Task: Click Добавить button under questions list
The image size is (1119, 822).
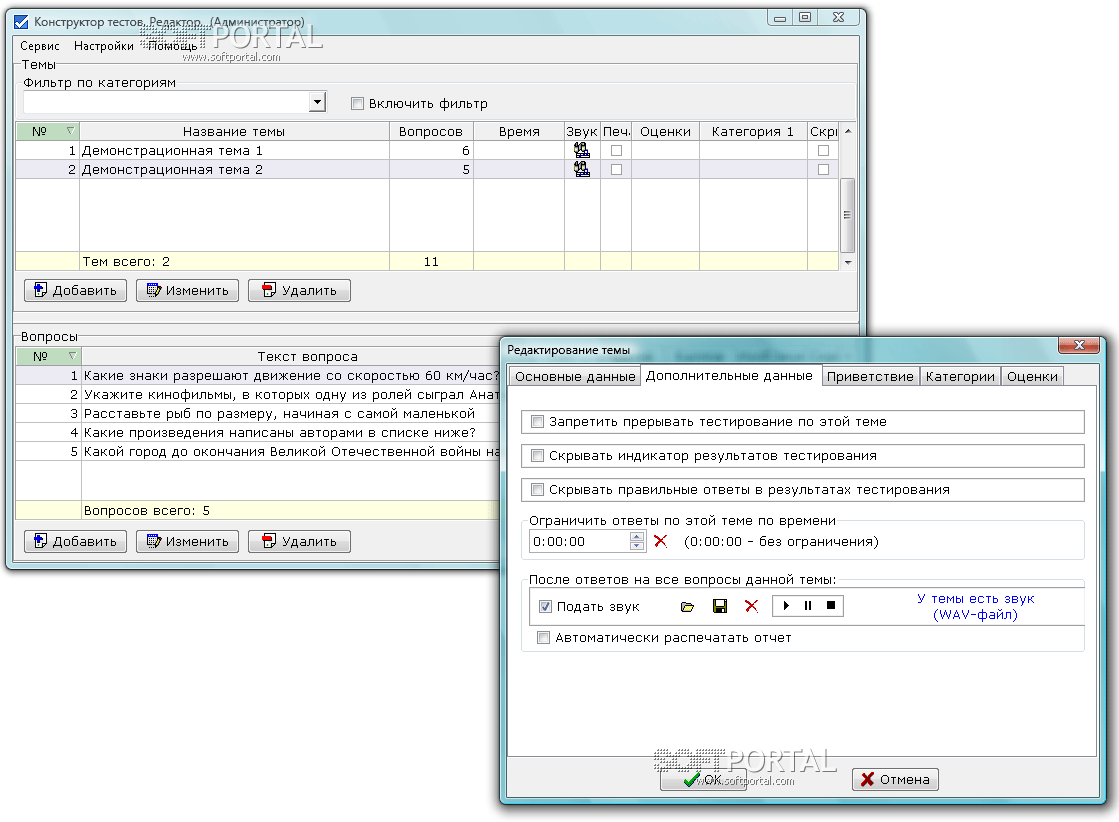Action: tap(76, 542)
